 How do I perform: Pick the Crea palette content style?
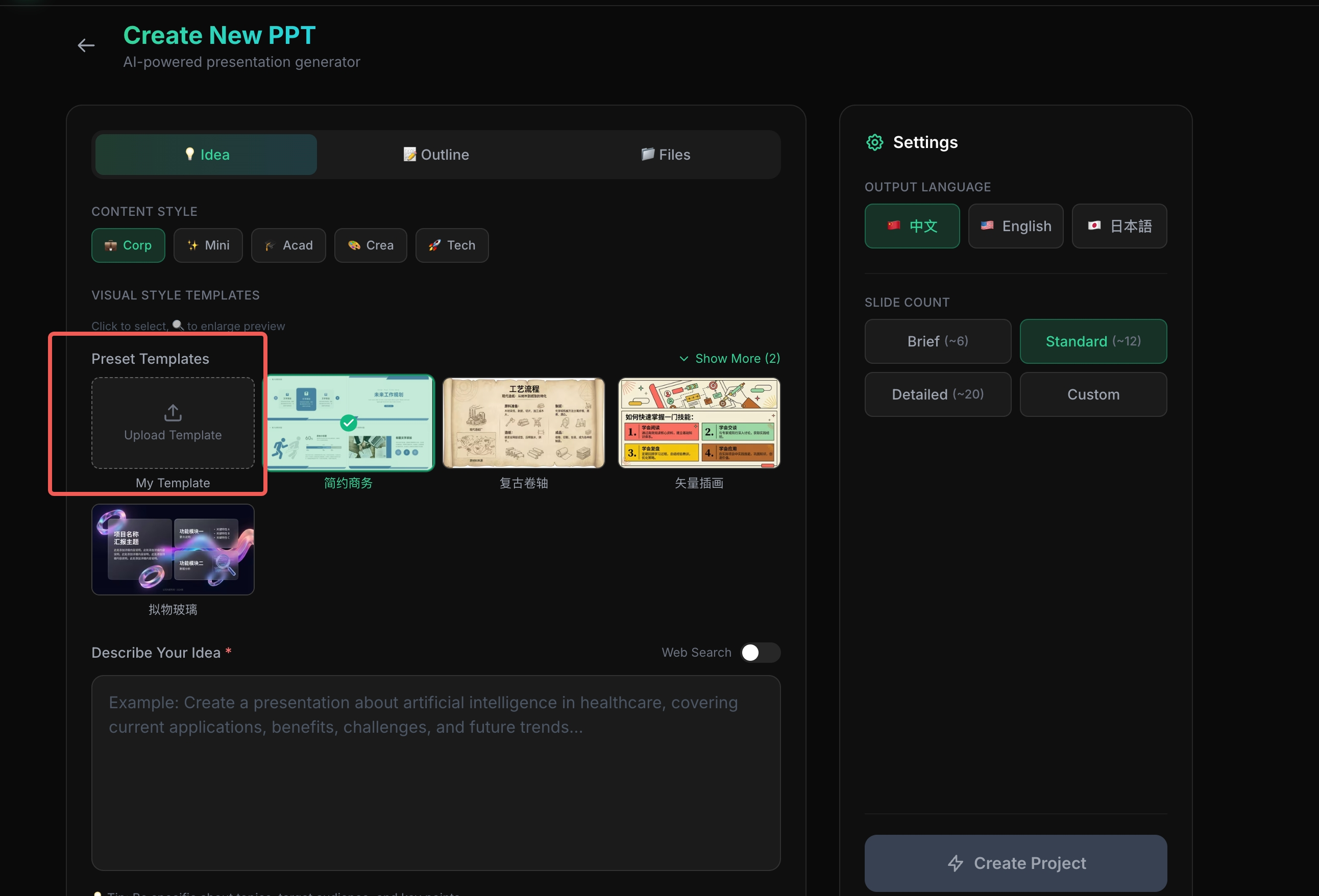[371, 245]
